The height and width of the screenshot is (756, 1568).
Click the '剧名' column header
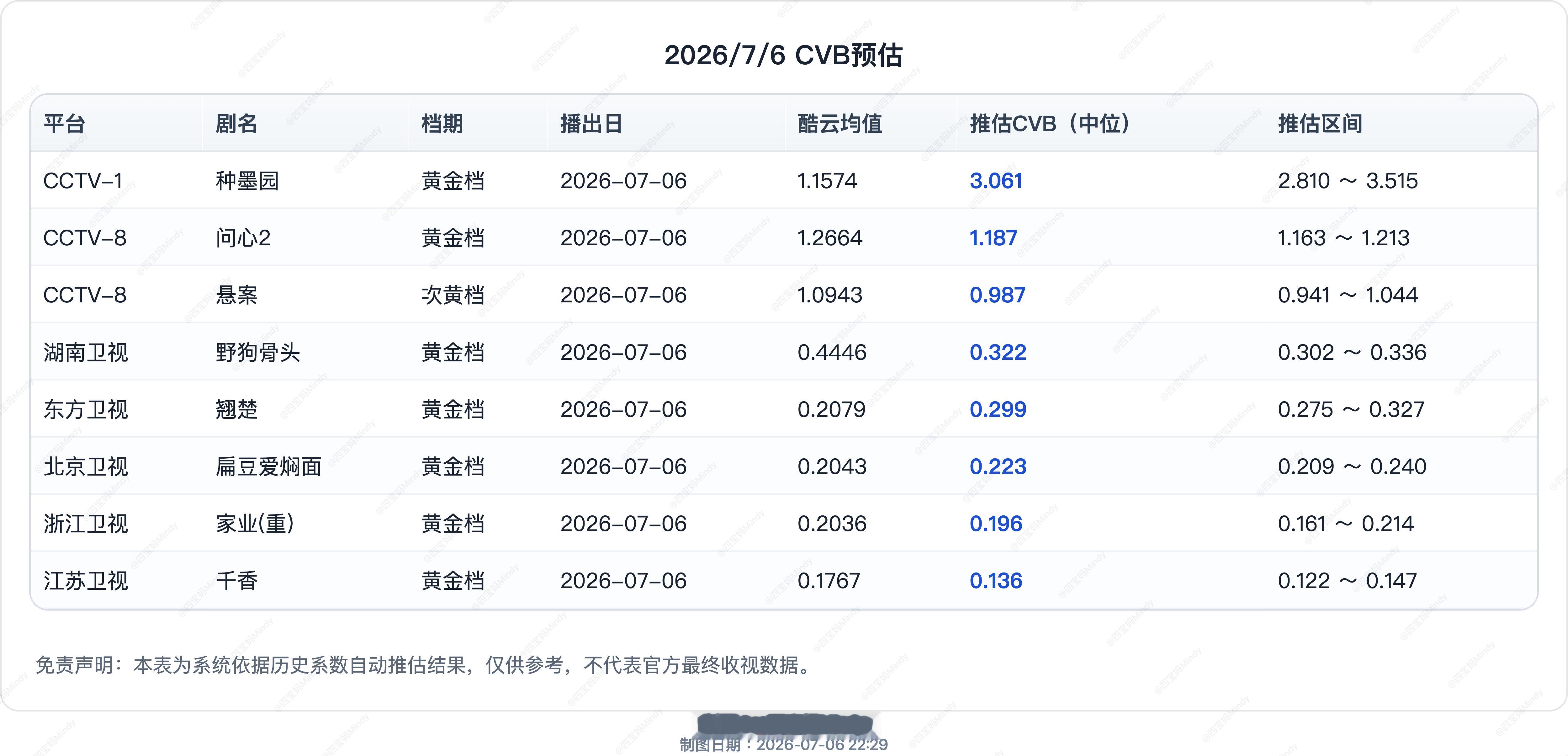pos(236,124)
